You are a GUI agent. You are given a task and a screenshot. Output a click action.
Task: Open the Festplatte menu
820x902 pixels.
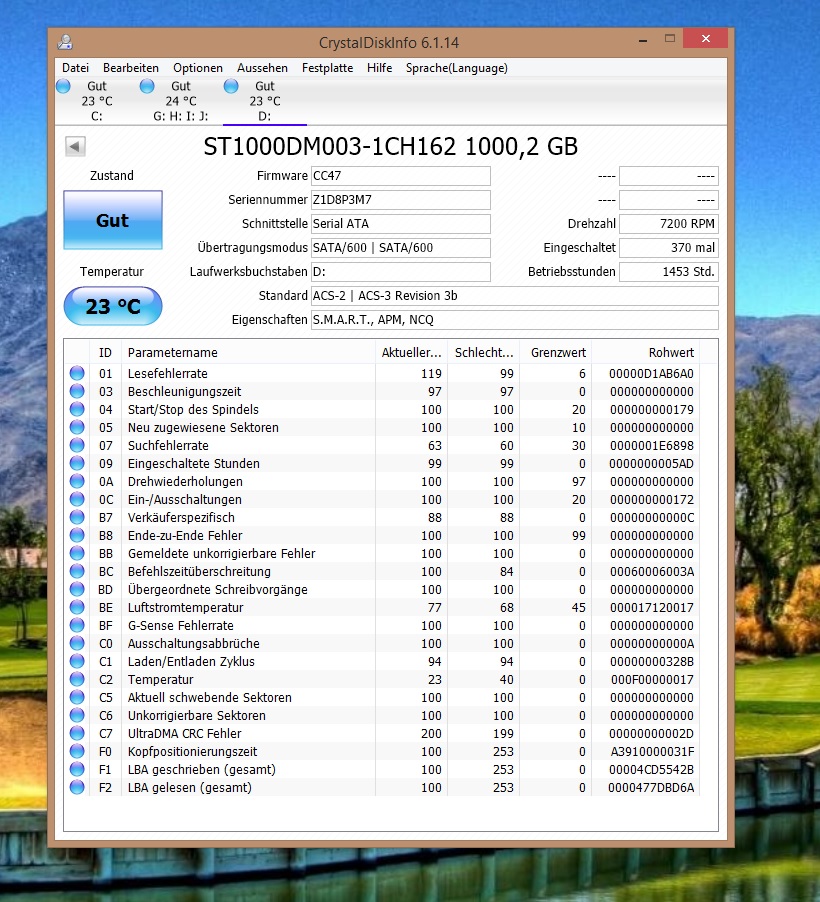coord(327,68)
